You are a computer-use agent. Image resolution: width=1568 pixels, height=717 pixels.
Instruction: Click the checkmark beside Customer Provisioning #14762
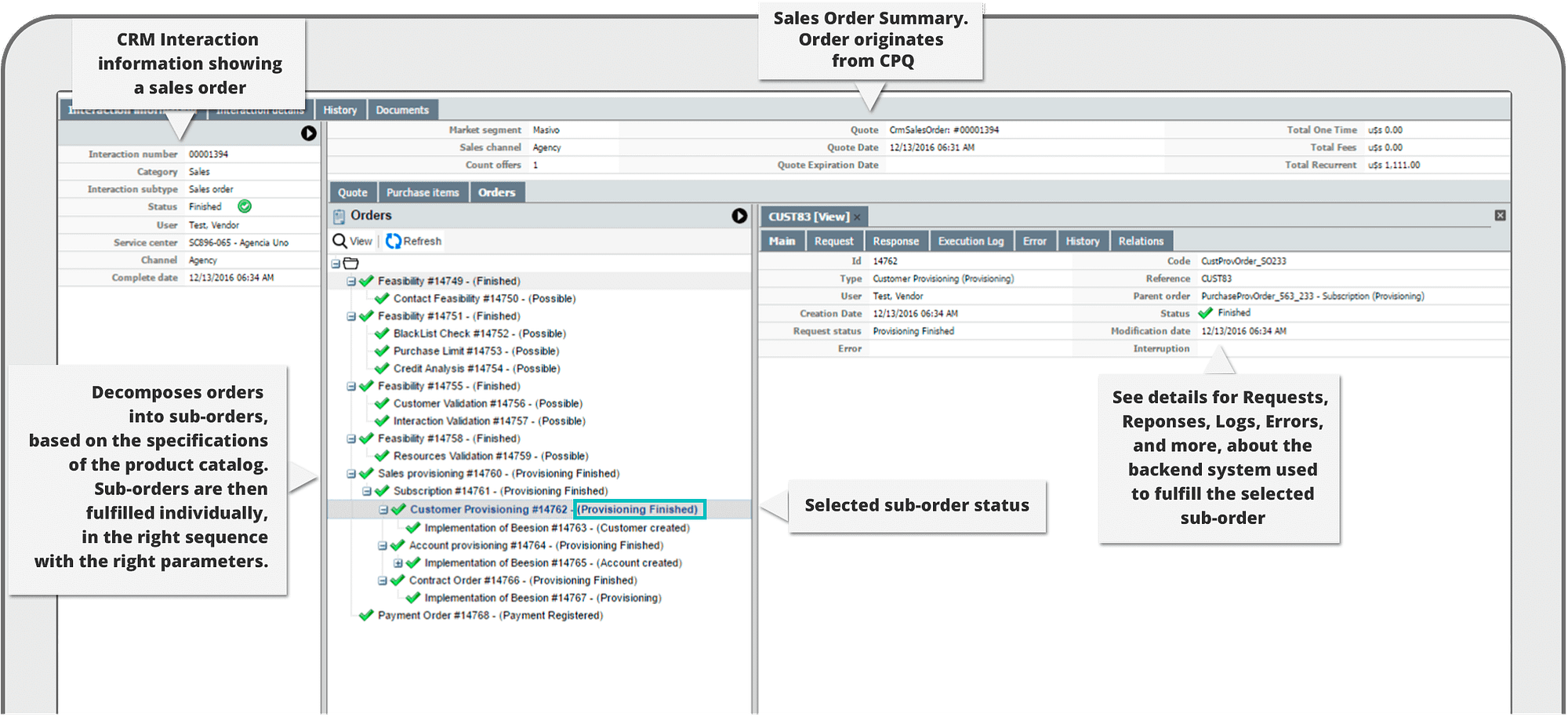[397, 509]
